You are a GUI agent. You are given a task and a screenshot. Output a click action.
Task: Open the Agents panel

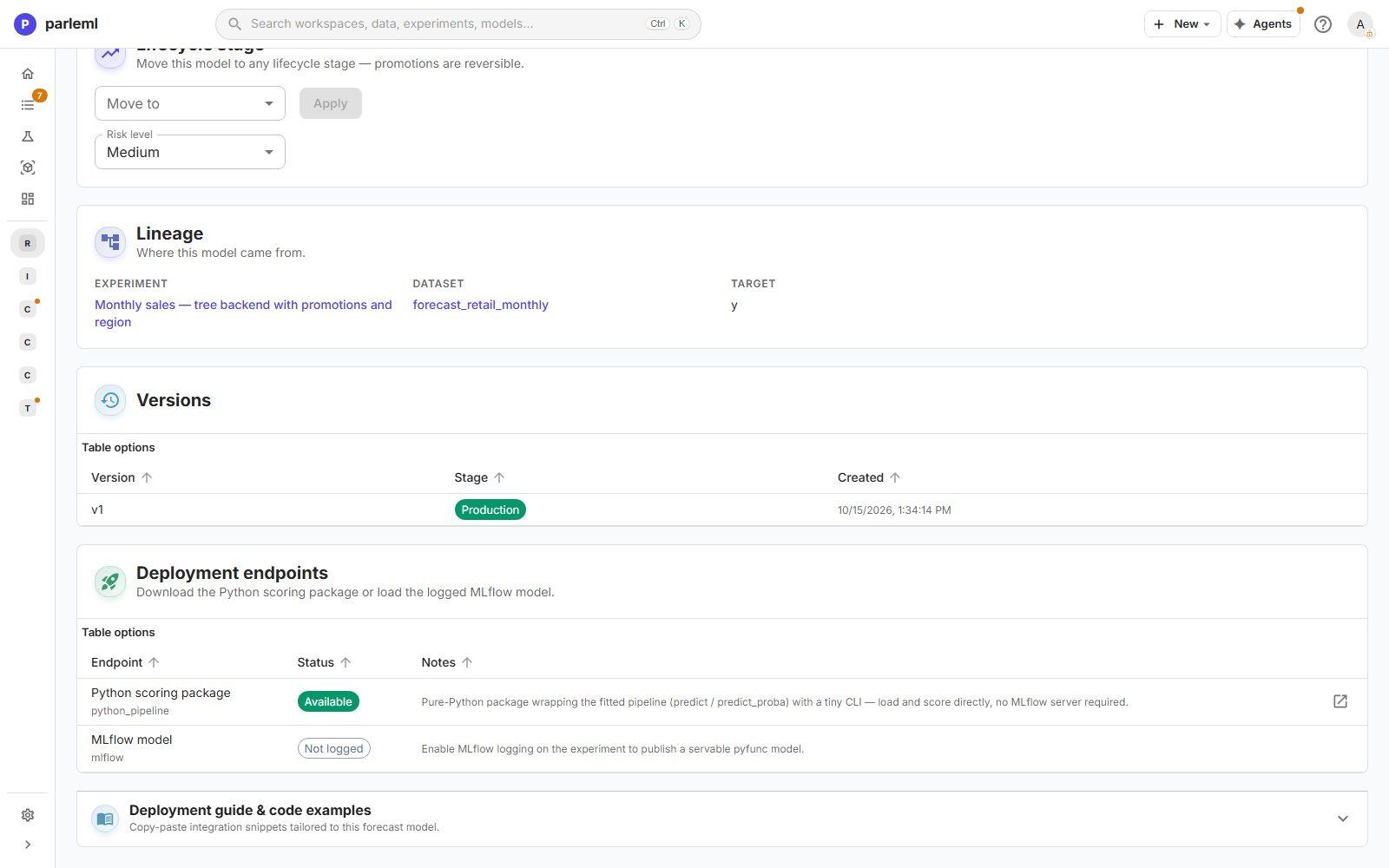(x=1263, y=24)
